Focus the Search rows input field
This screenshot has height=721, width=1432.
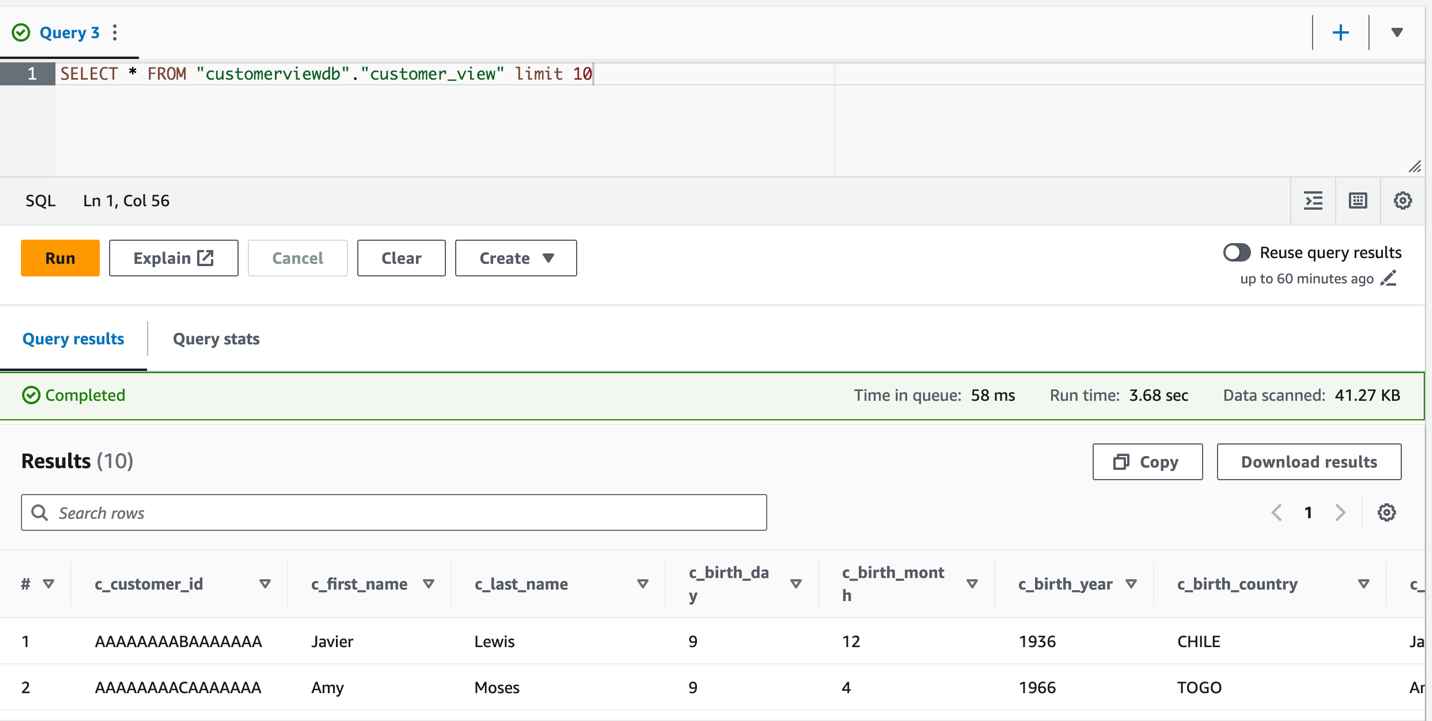click(x=394, y=513)
